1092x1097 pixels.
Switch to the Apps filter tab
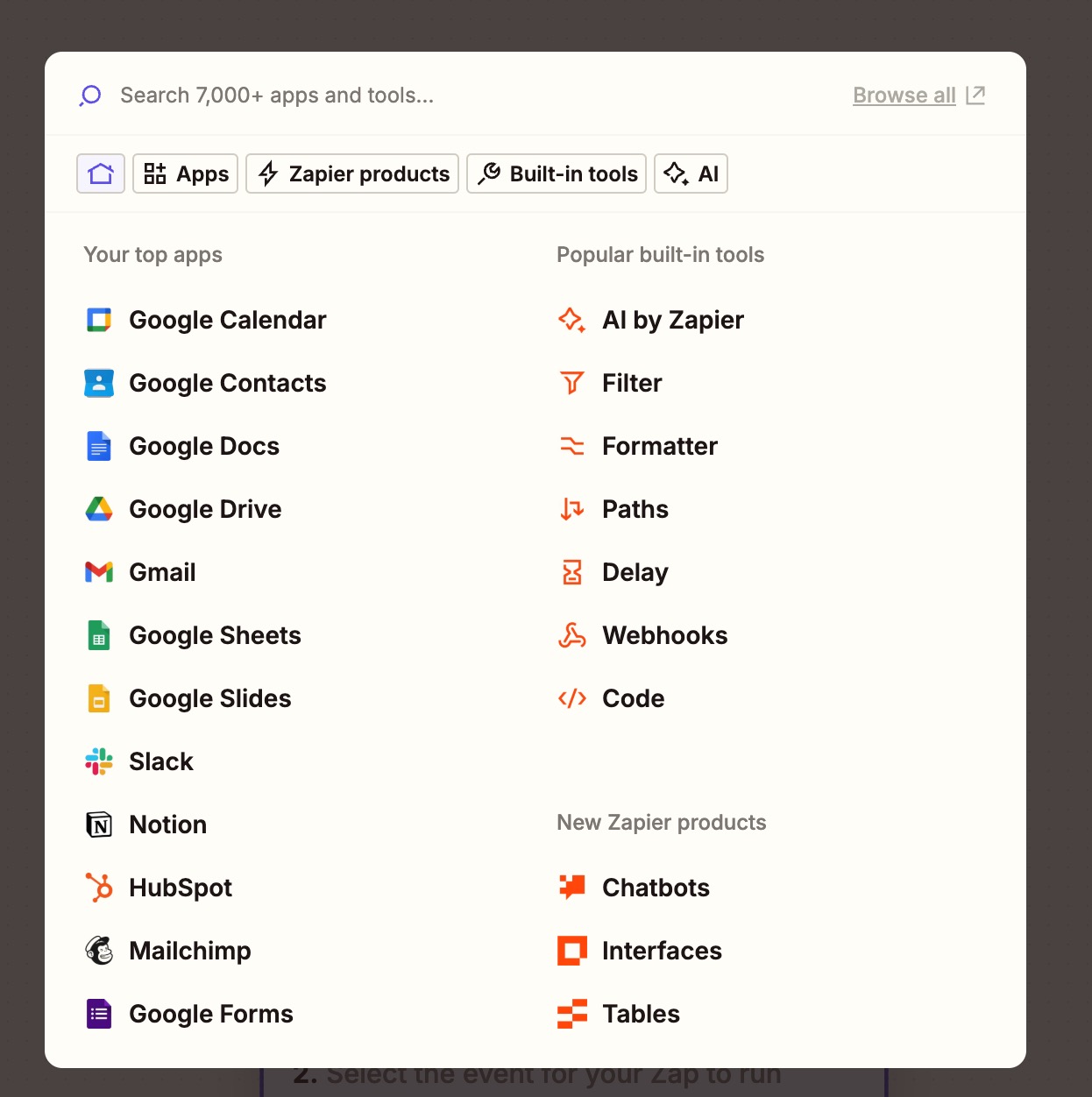[185, 173]
